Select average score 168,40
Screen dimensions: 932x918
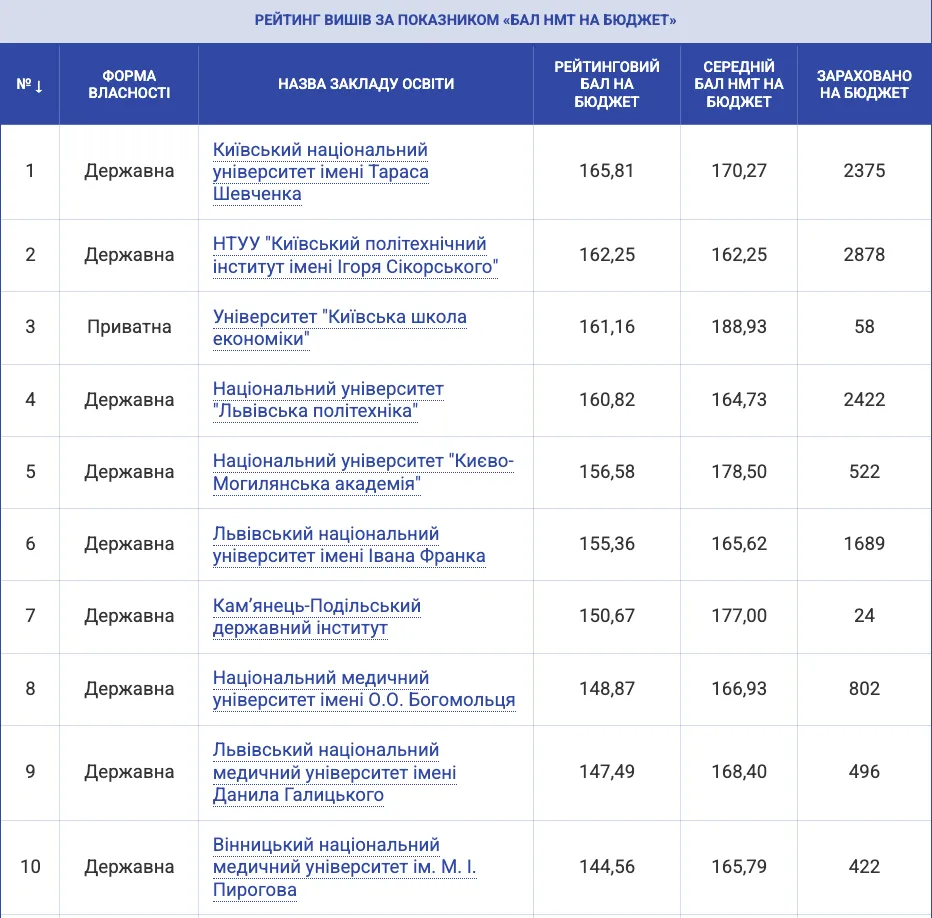coord(739,772)
